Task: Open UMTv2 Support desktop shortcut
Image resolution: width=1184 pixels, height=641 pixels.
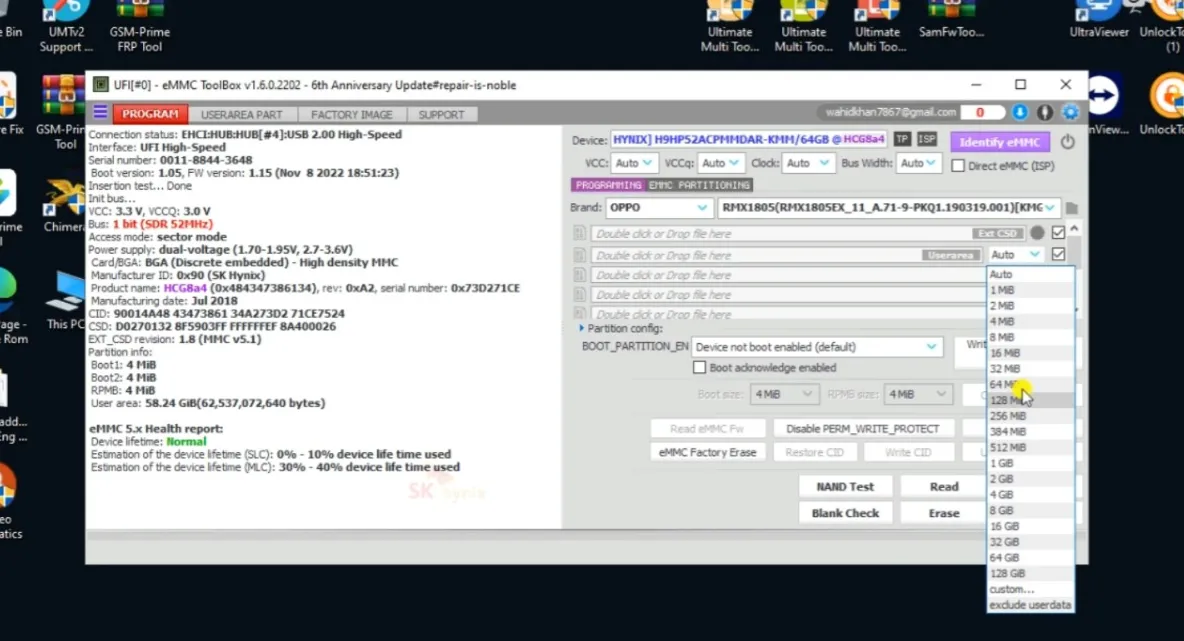Action: click(66, 27)
